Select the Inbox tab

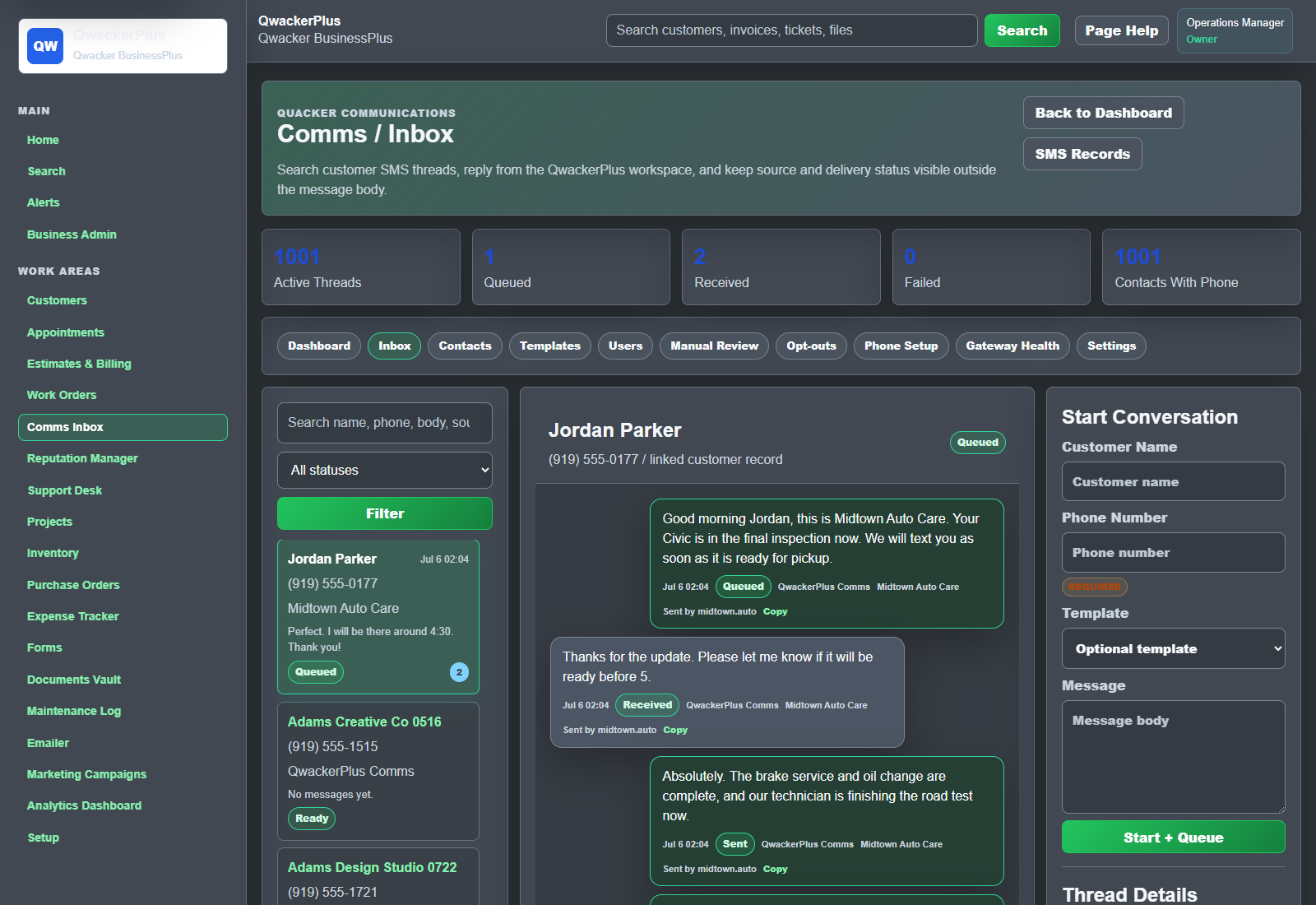(x=395, y=346)
